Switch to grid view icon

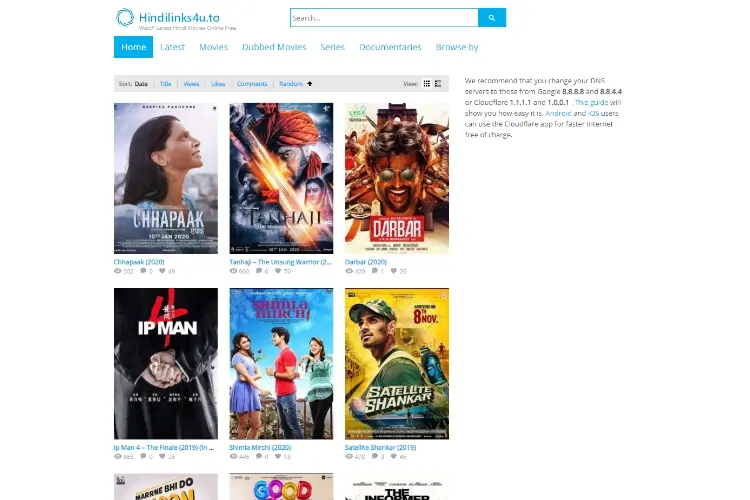[x=427, y=84]
